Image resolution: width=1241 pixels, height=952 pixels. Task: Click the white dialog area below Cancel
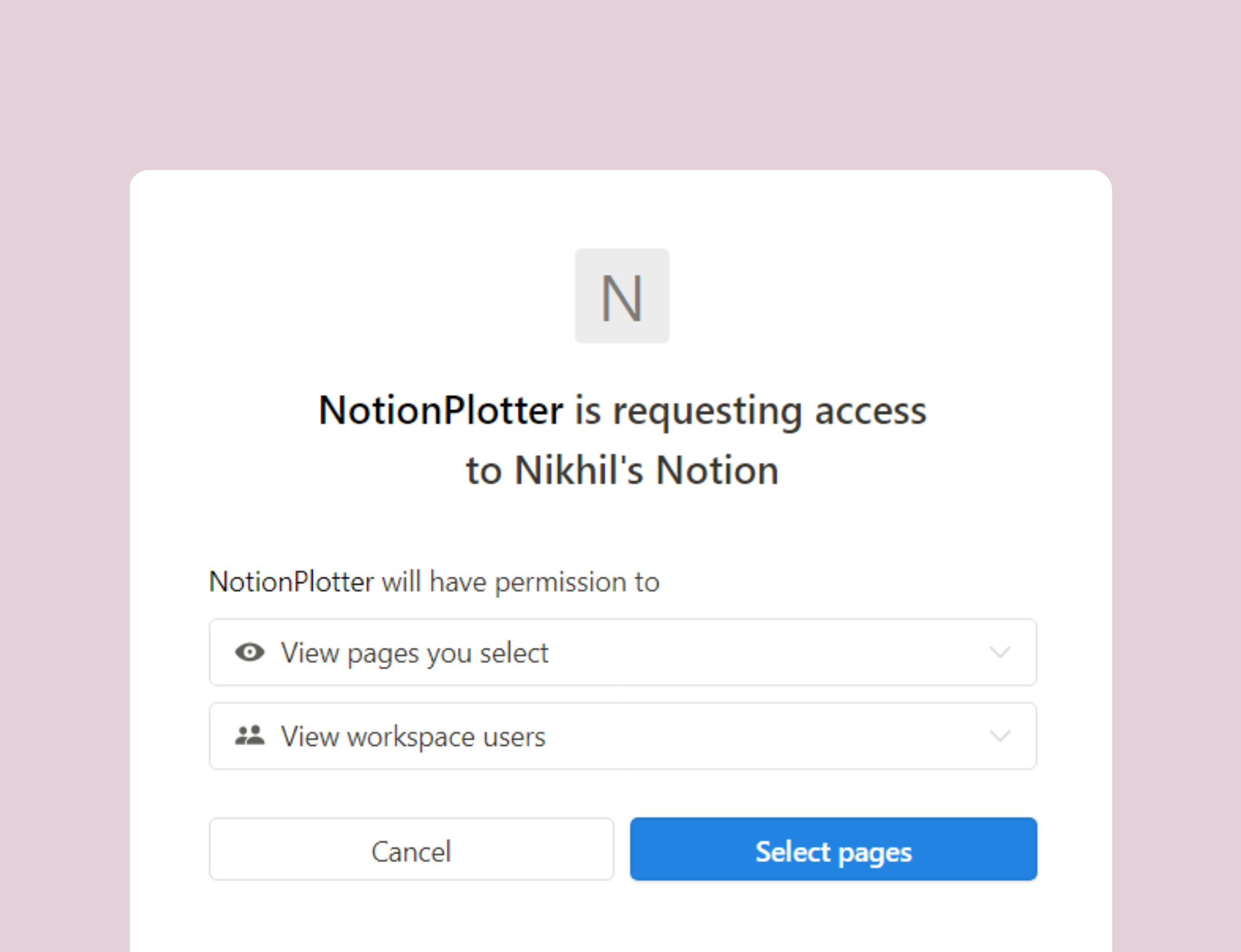pyautogui.click(x=411, y=917)
